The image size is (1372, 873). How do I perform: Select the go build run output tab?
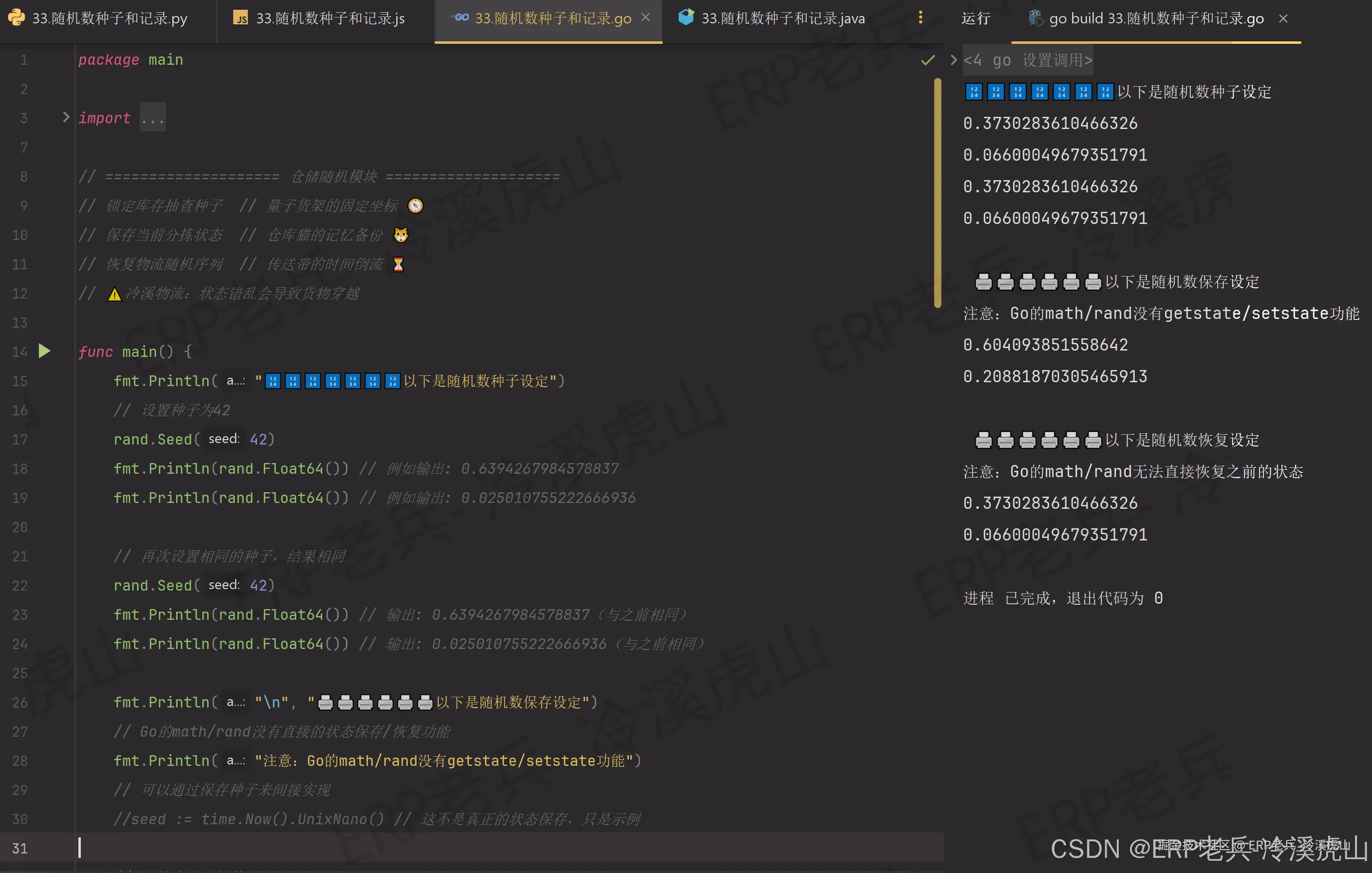pos(1156,18)
